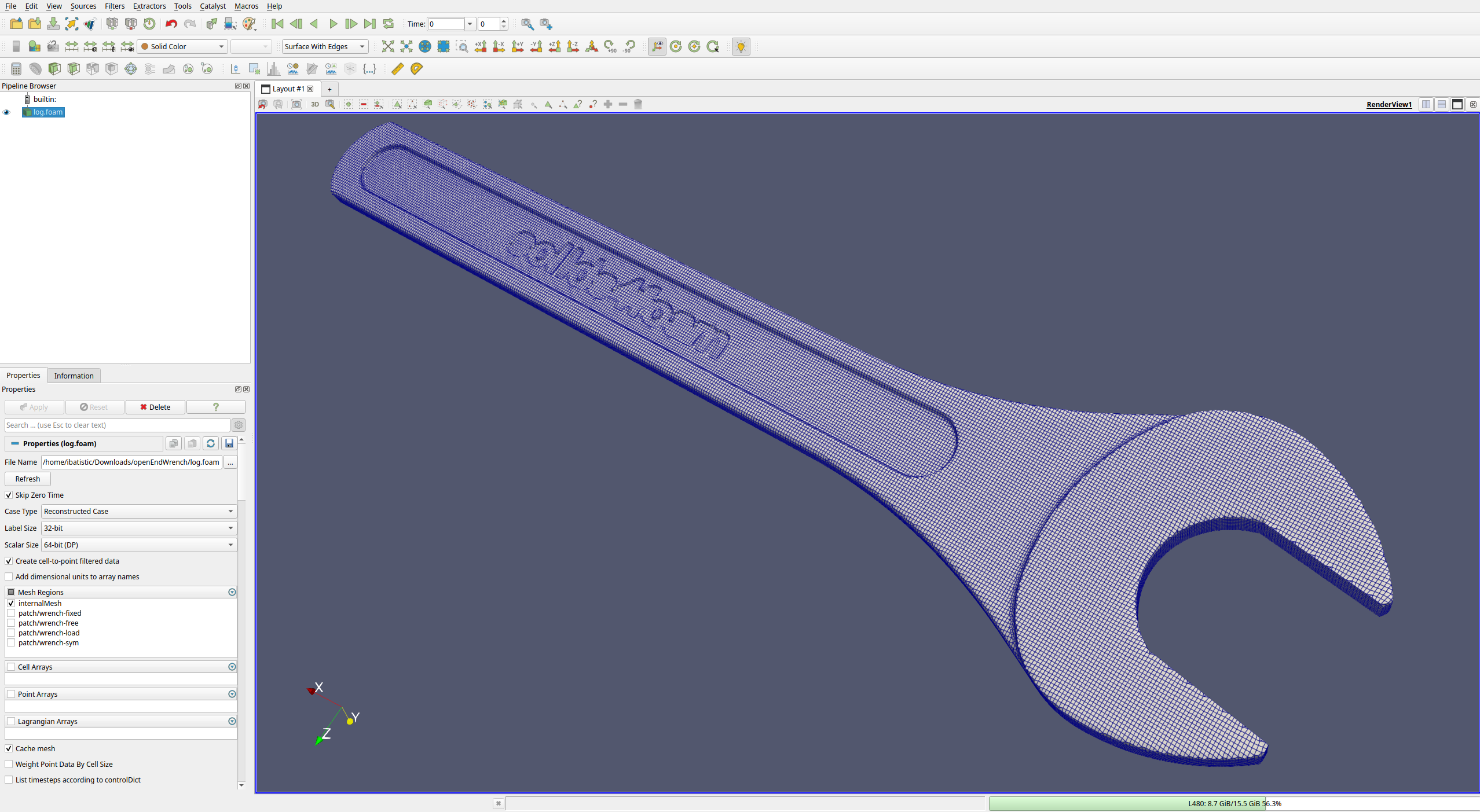Click the Undo icon in toolbar
The height and width of the screenshot is (812, 1480).
(171, 24)
